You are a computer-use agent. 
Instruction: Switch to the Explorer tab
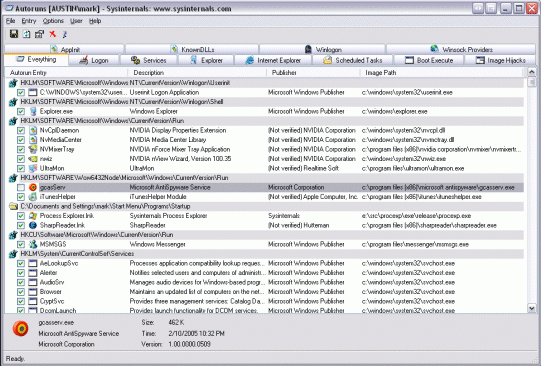pyautogui.click(x=206, y=60)
